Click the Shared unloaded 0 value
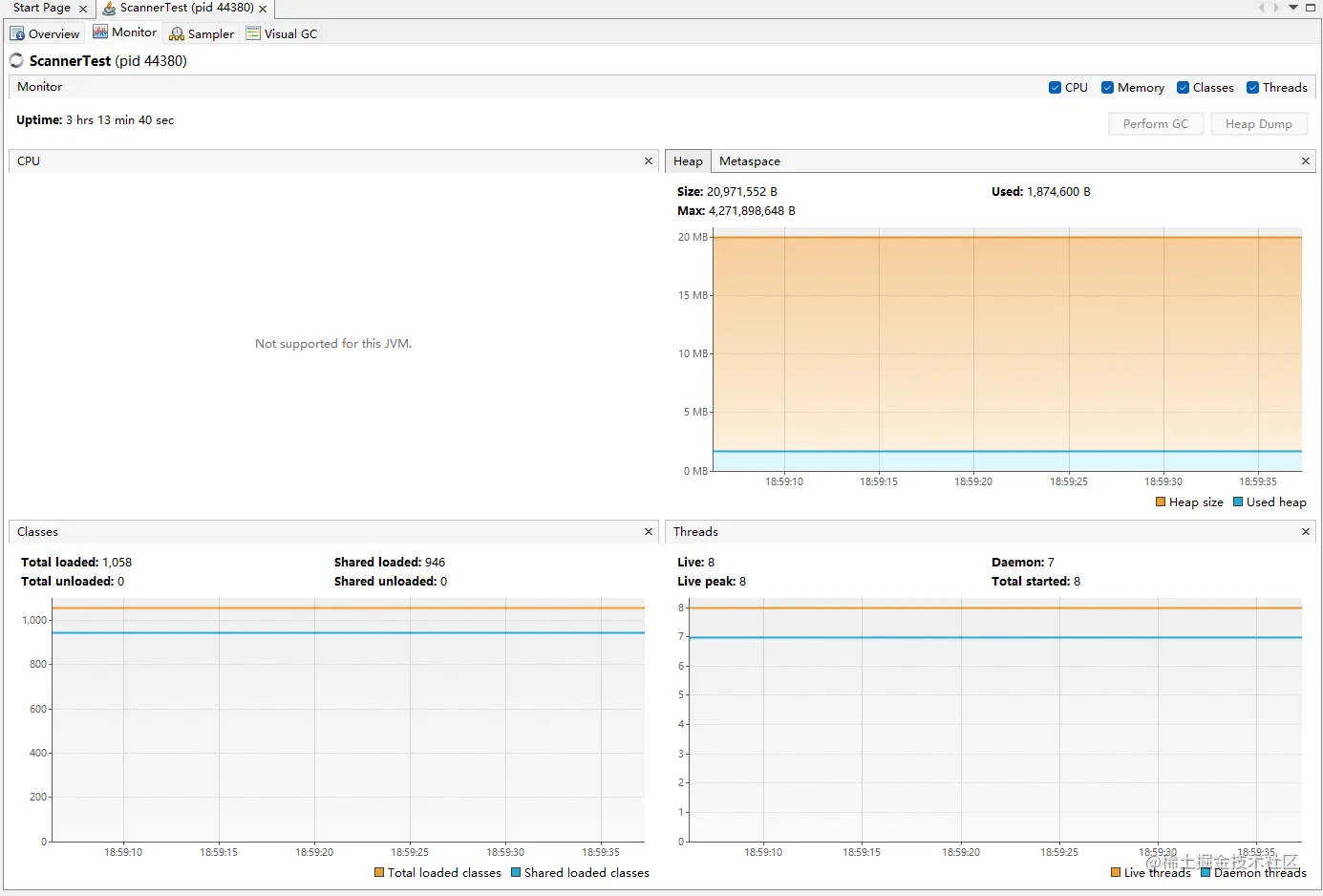 point(444,582)
